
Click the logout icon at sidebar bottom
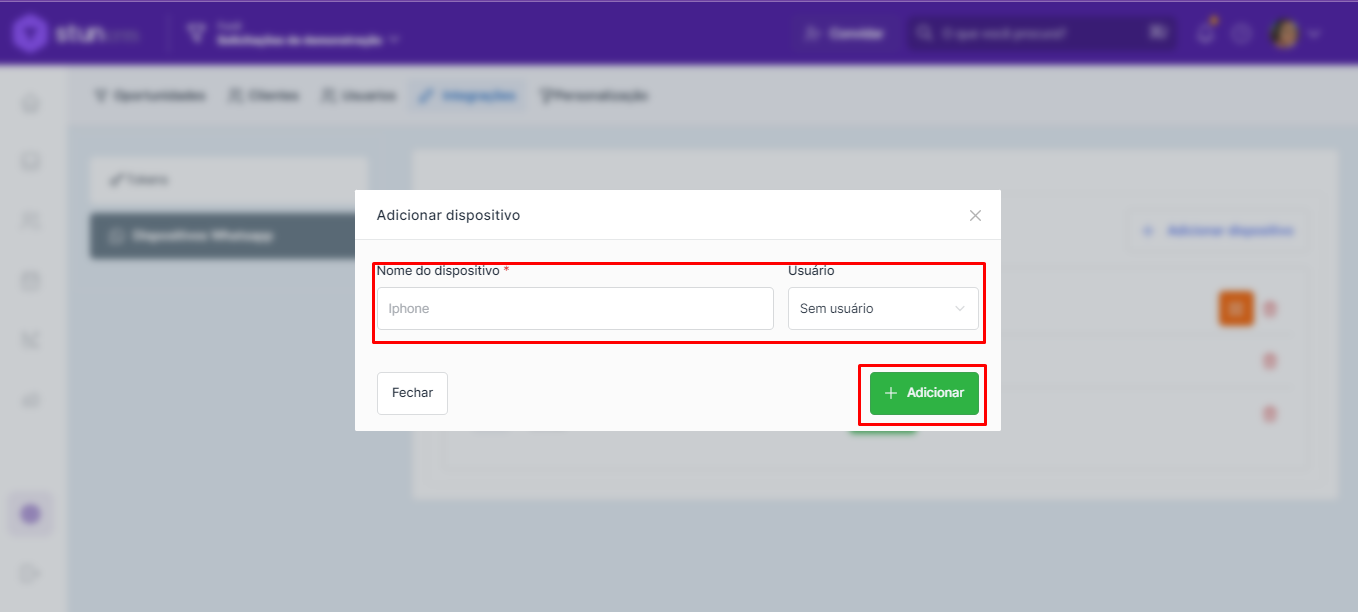pyautogui.click(x=31, y=573)
